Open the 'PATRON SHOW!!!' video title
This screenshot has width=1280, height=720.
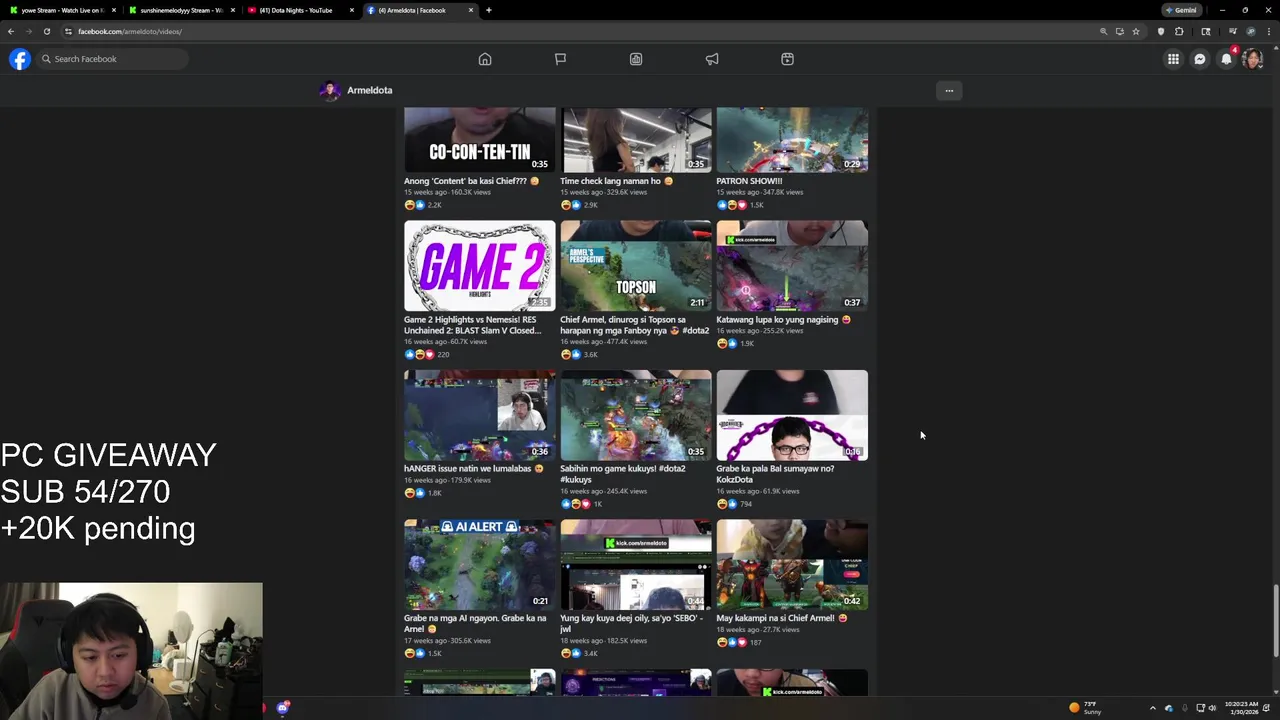[x=749, y=181]
